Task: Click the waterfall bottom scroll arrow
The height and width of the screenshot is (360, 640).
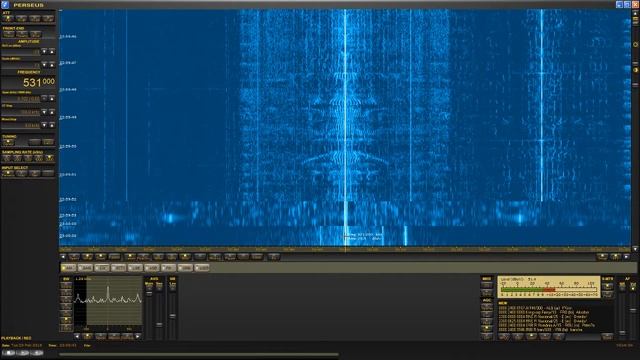Action: 635,249
